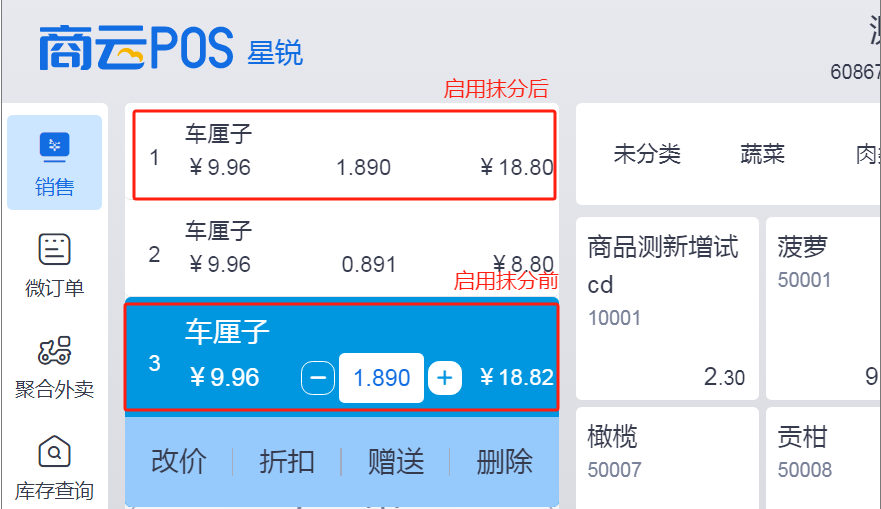
Task: Add product 贡柑 50008
Action: coord(823,458)
